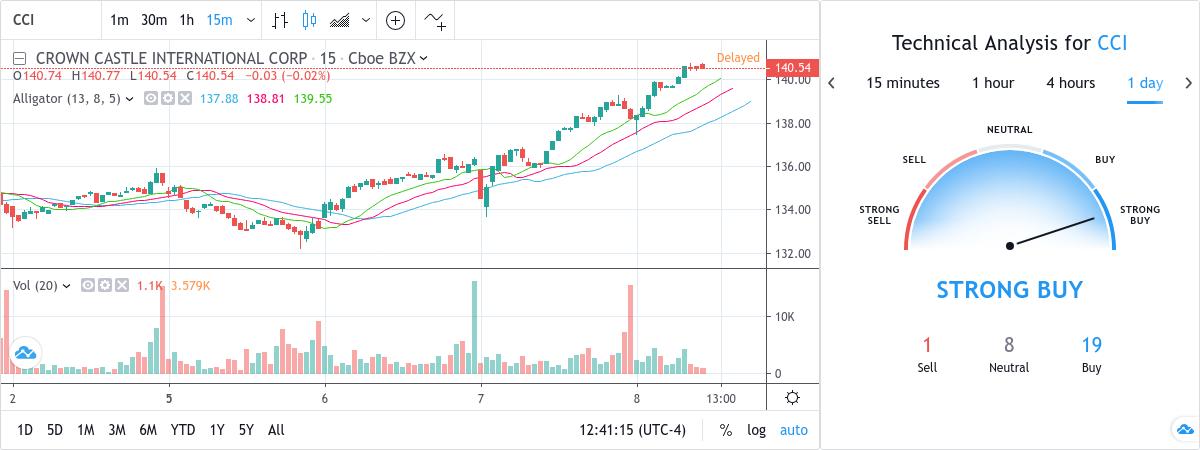Set date range to 5D
1200x450 pixels.
55,430
